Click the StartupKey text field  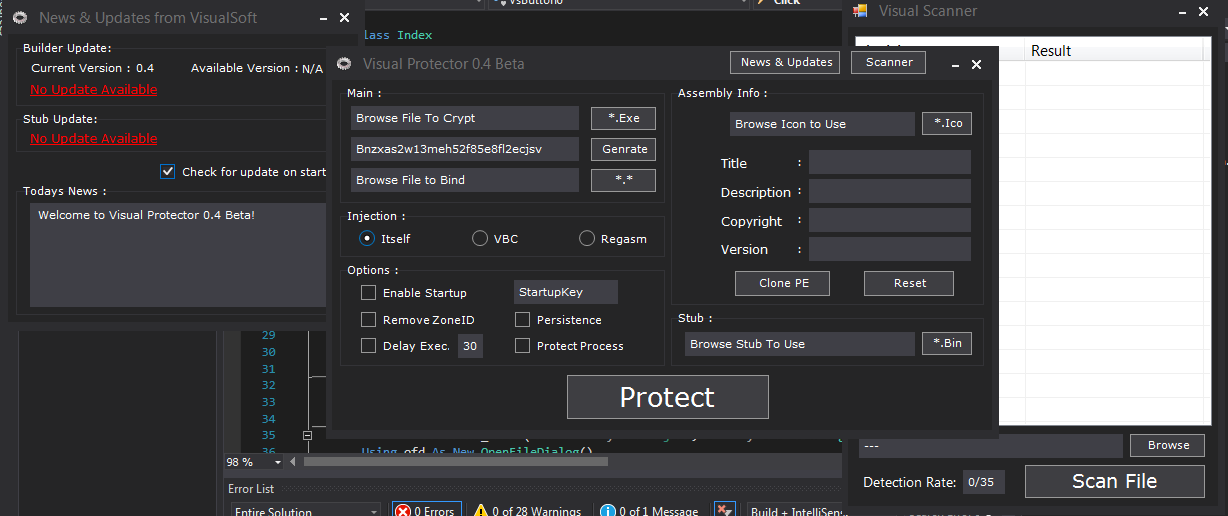click(566, 292)
